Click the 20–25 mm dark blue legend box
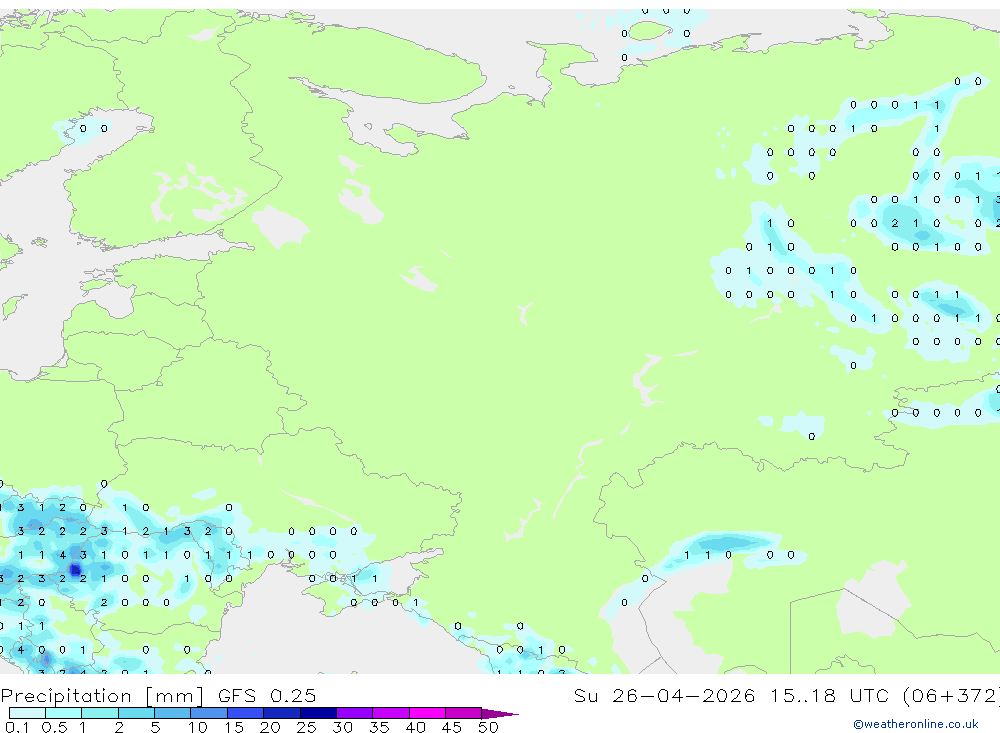Screen dimensions: 1000x733 point(282,713)
